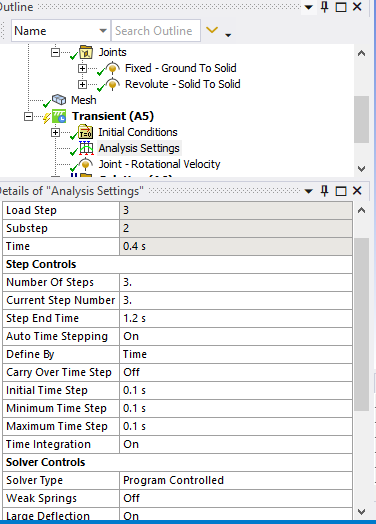This screenshot has height=524, width=376.
Task: Click the Transient (A5) analysis icon
Action: pyautogui.click(x=59, y=116)
